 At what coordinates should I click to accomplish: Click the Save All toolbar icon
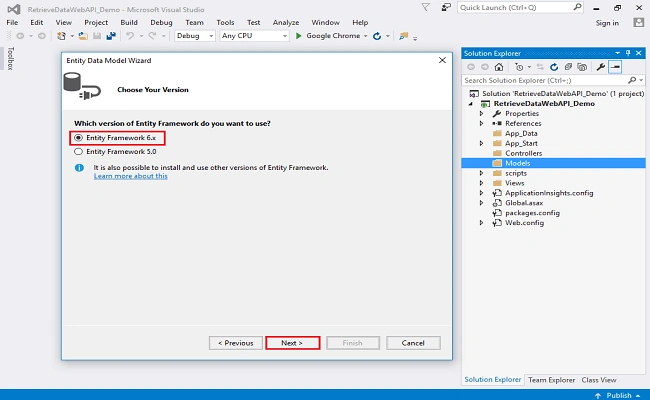(x=111, y=36)
